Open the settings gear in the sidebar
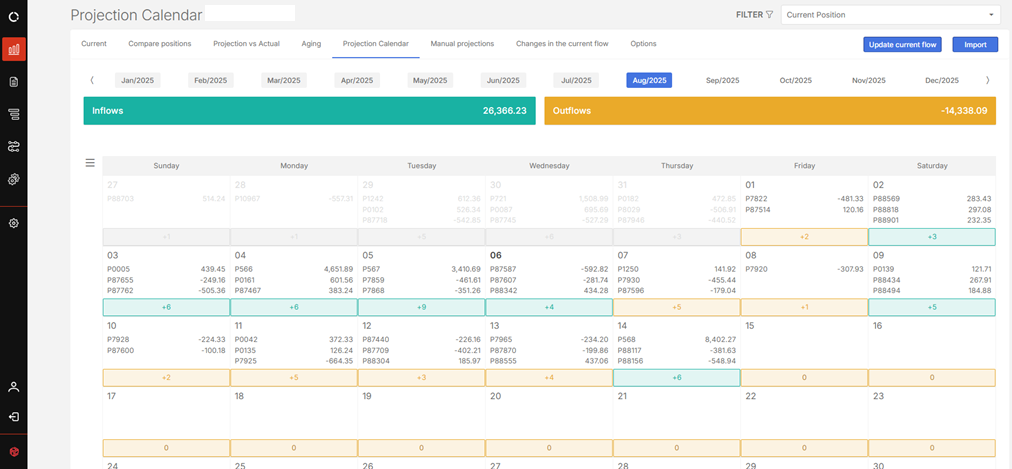This screenshot has height=469, width=1012. pyautogui.click(x=14, y=223)
